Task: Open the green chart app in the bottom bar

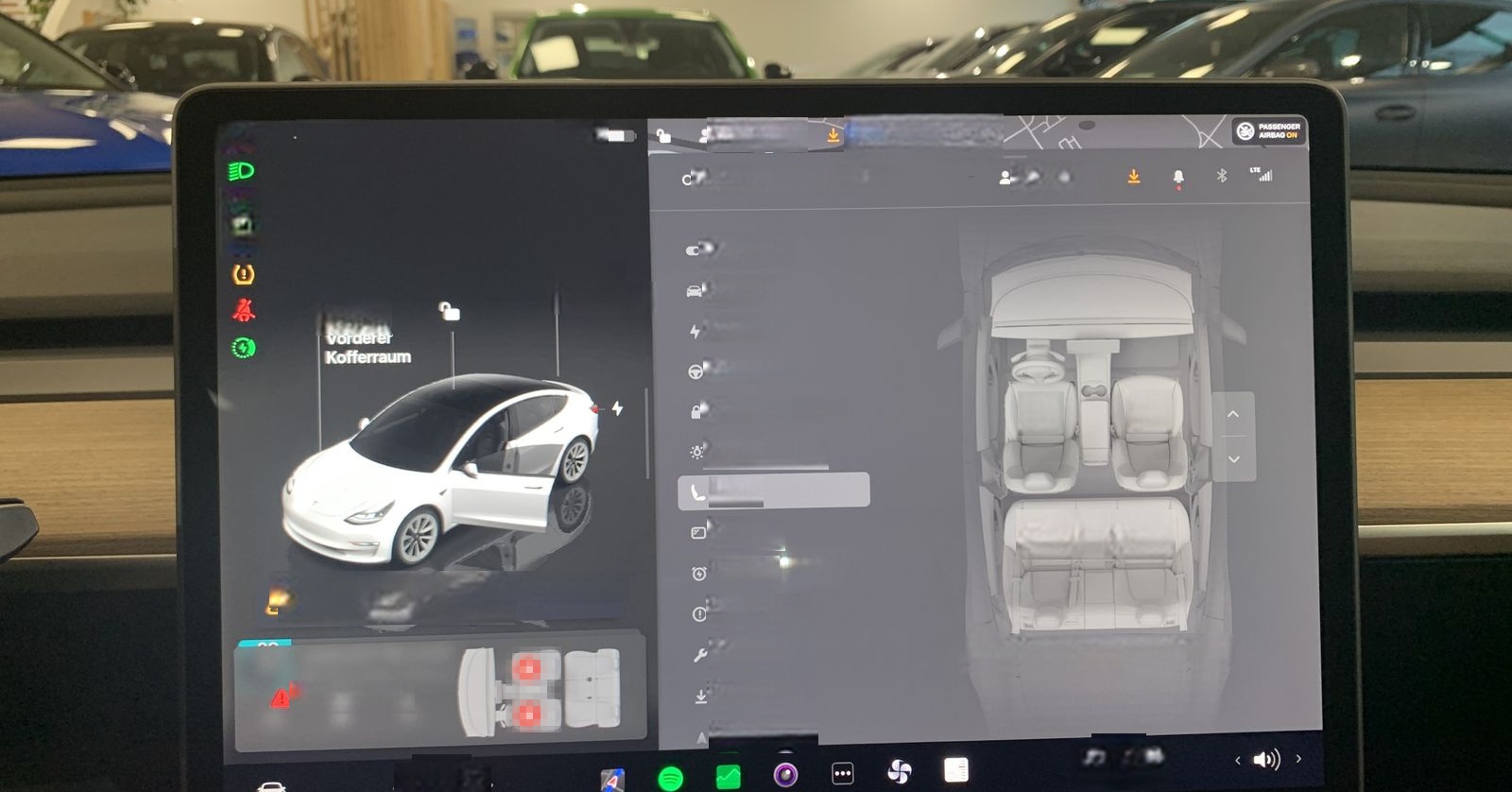Action: coord(728,776)
